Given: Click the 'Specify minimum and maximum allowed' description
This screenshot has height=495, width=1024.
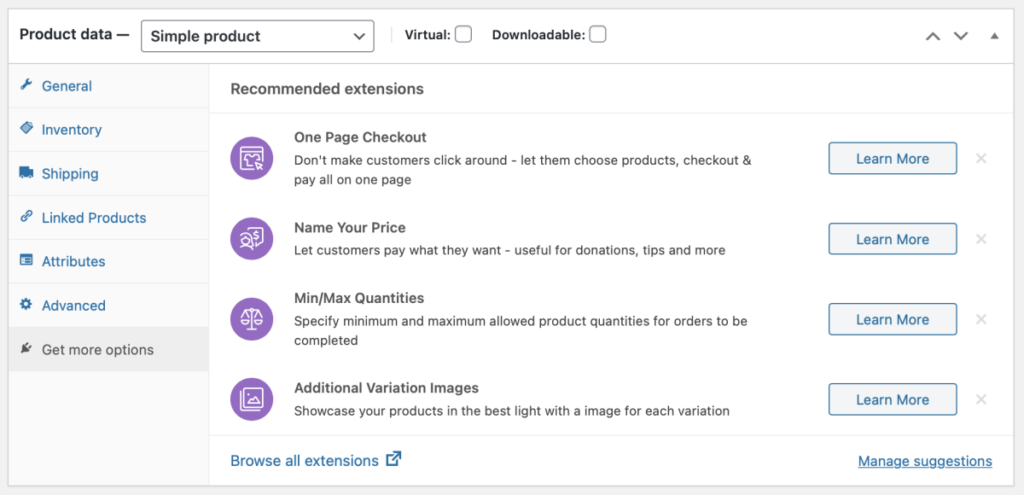Looking at the screenshot, I should [520, 330].
